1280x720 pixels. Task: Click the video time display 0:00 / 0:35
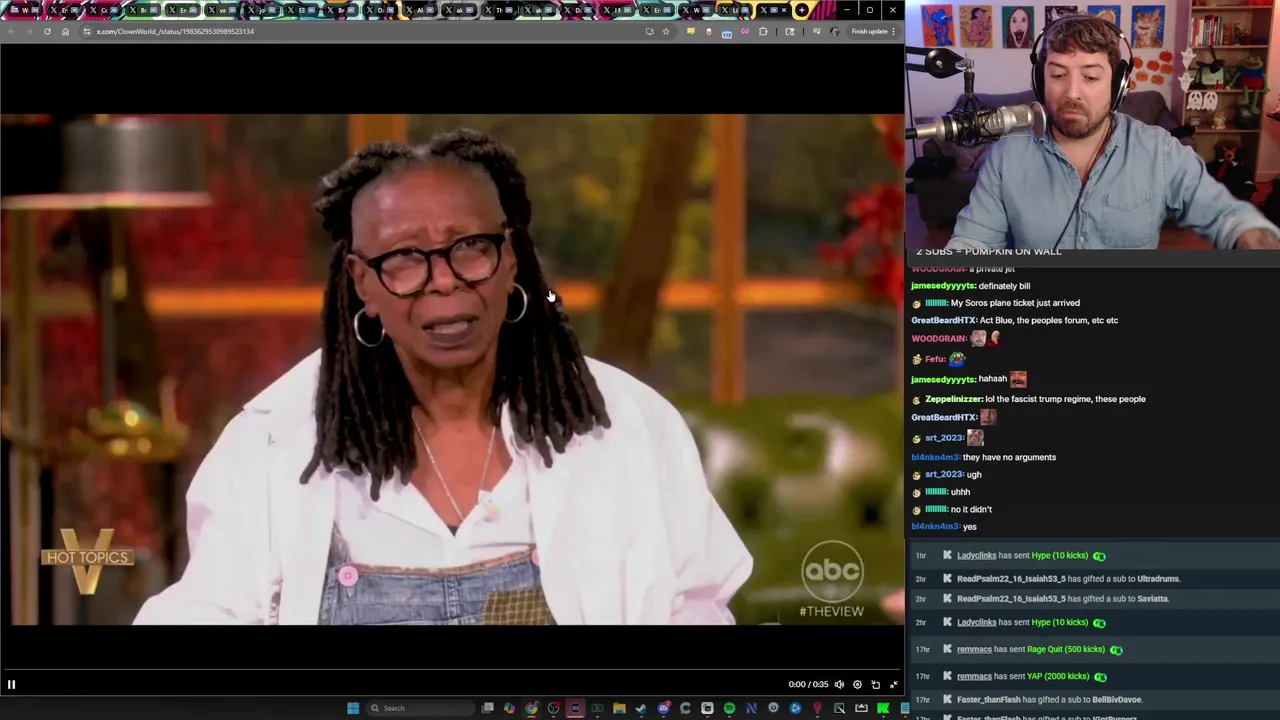click(808, 684)
